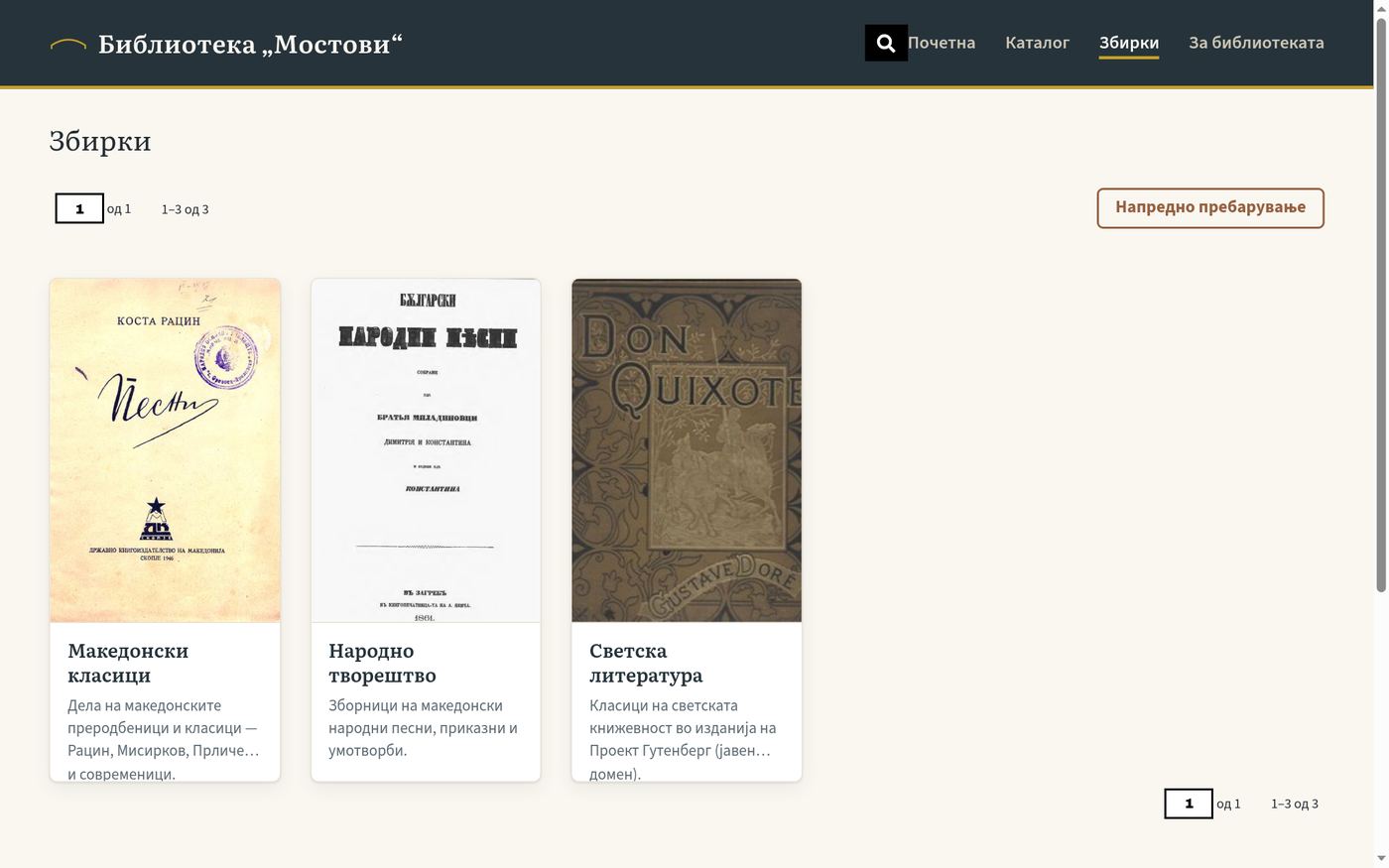The height and width of the screenshot is (868, 1389).
Task: Open the Каталог menu item
Action: (1037, 43)
